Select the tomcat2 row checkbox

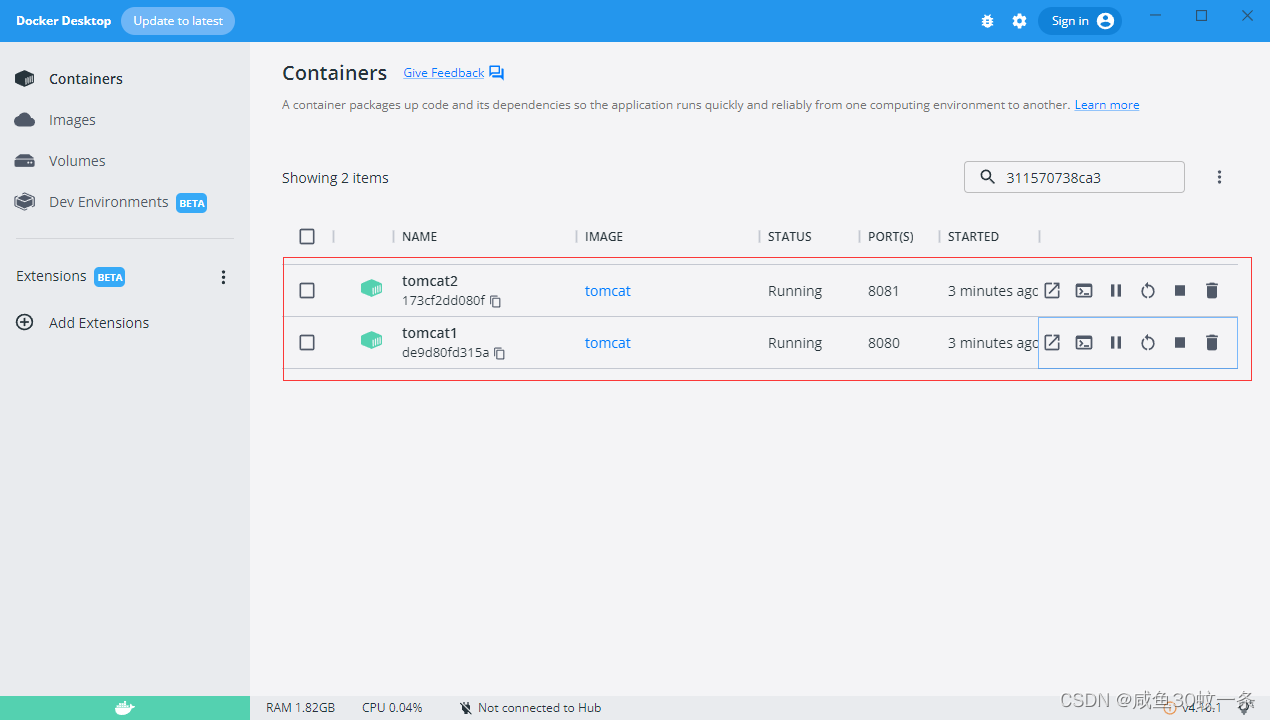click(x=307, y=290)
